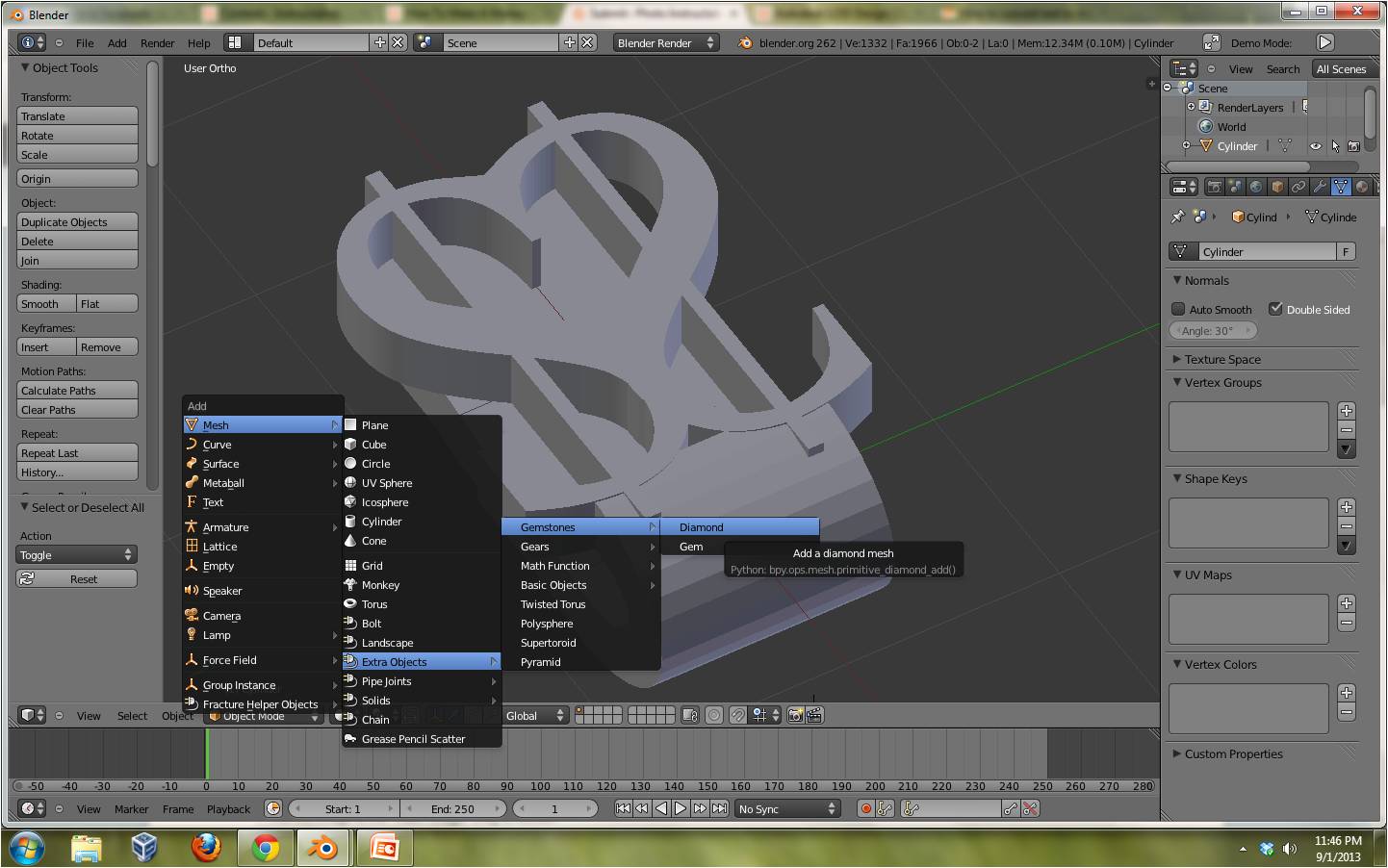Viewport: 1388px width, 868px height.
Task: Expand the Custom Properties panel
Action: click(x=1176, y=753)
